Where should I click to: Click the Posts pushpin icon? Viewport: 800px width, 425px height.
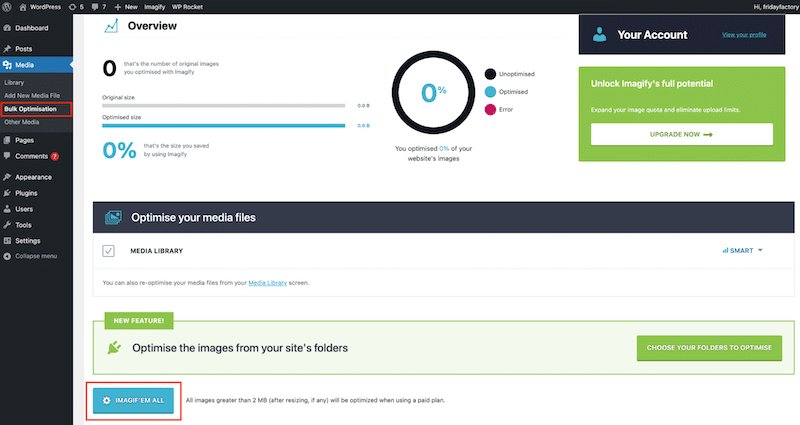[7, 49]
